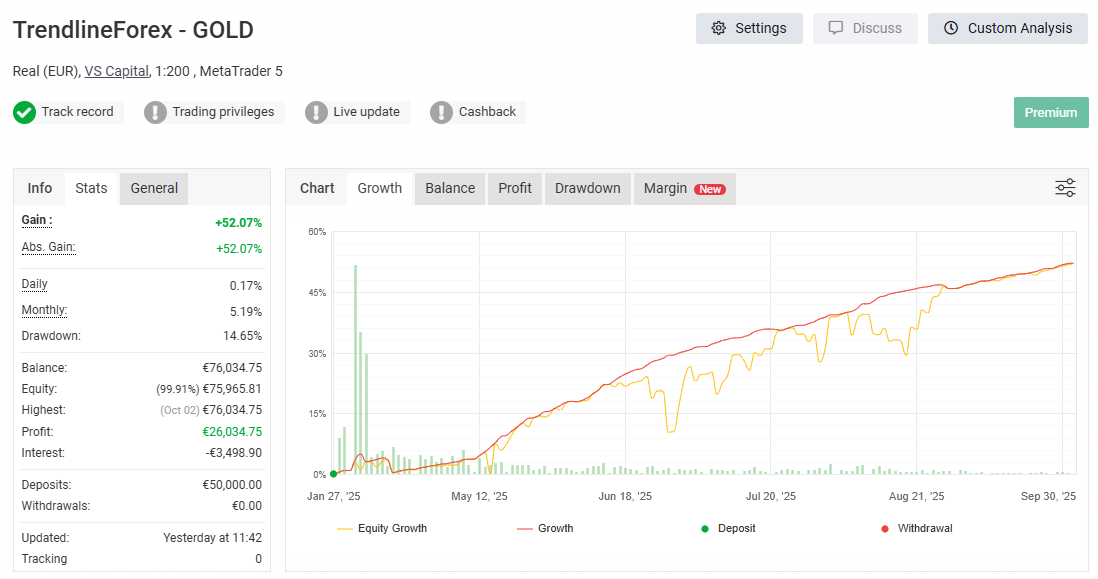Click the chart filter sliders icon
The width and height of the screenshot is (1098, 579).
(x=1065, y=188)
